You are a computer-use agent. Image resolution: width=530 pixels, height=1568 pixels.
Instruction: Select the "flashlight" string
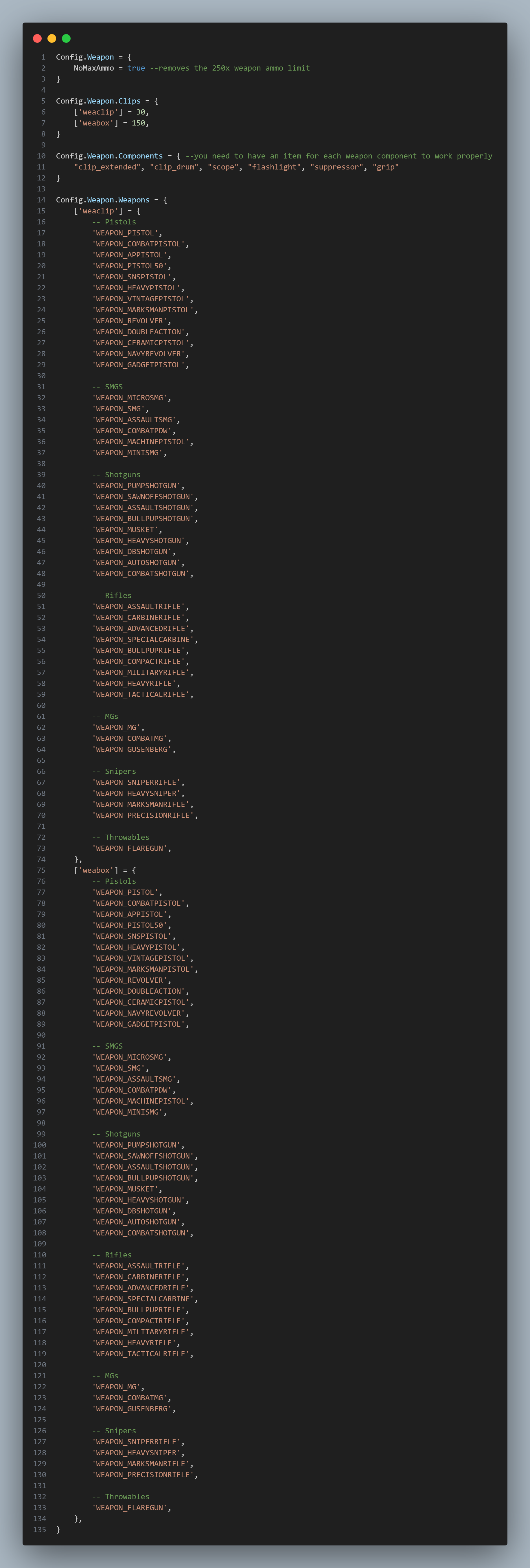[x=274, y=167]
